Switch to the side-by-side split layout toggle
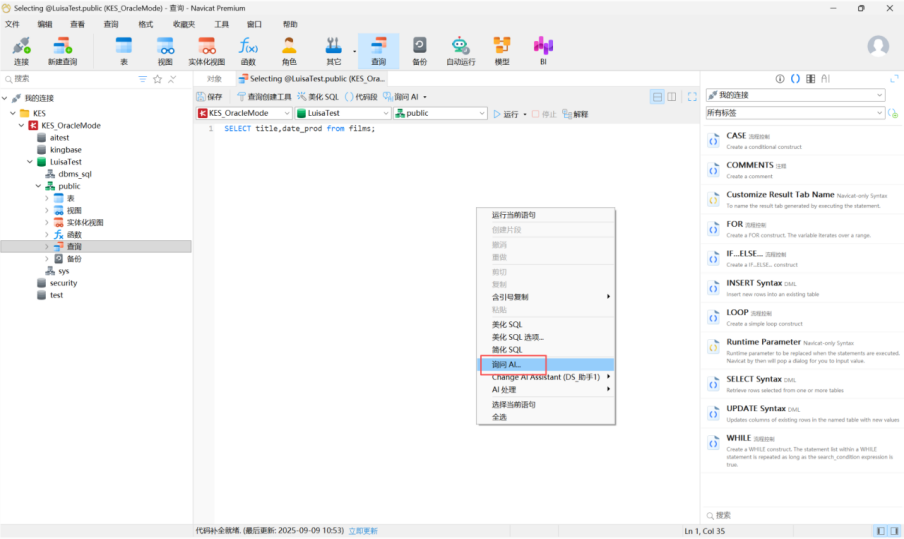This screenshot has height=539, width=904. pyautogui.click(x=673, y=97)
